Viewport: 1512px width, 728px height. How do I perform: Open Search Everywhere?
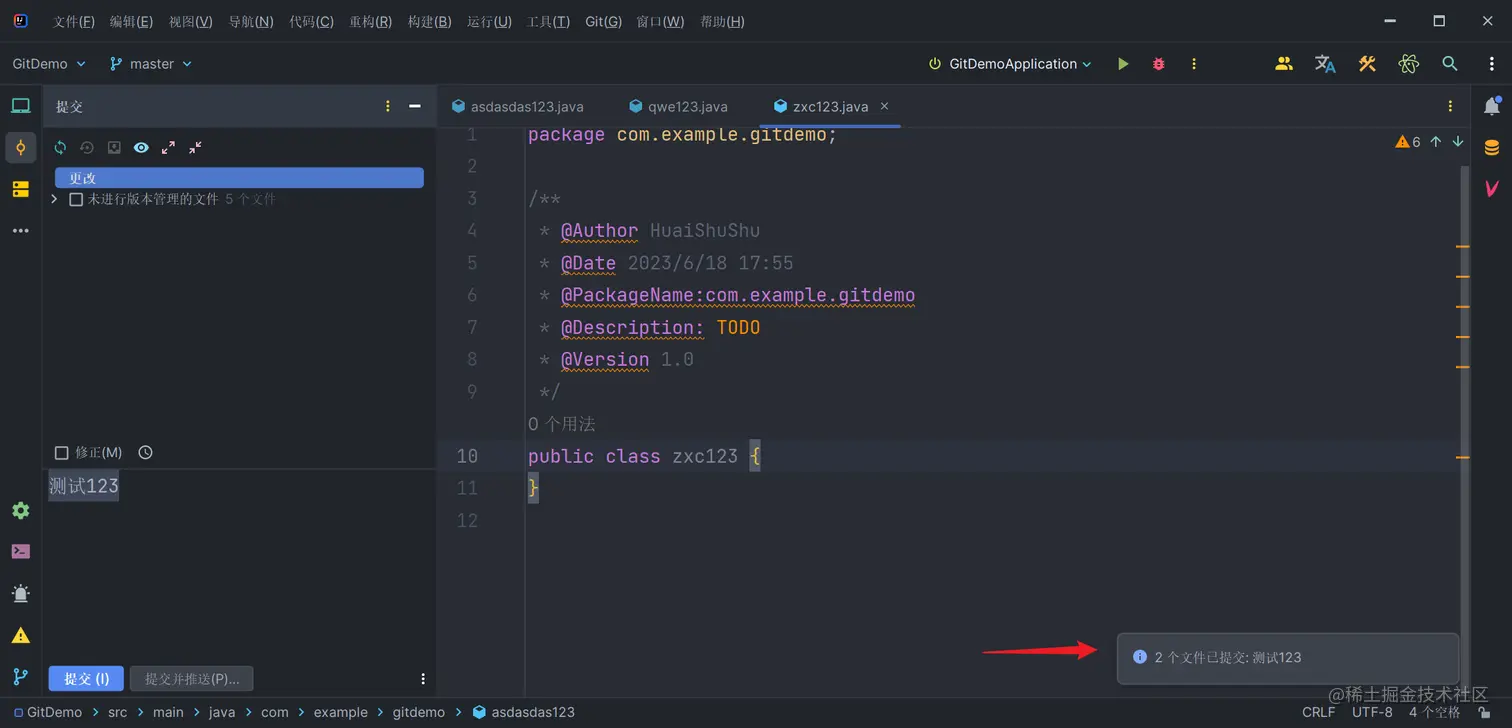pyautogui.click(x=1449, y=64)
